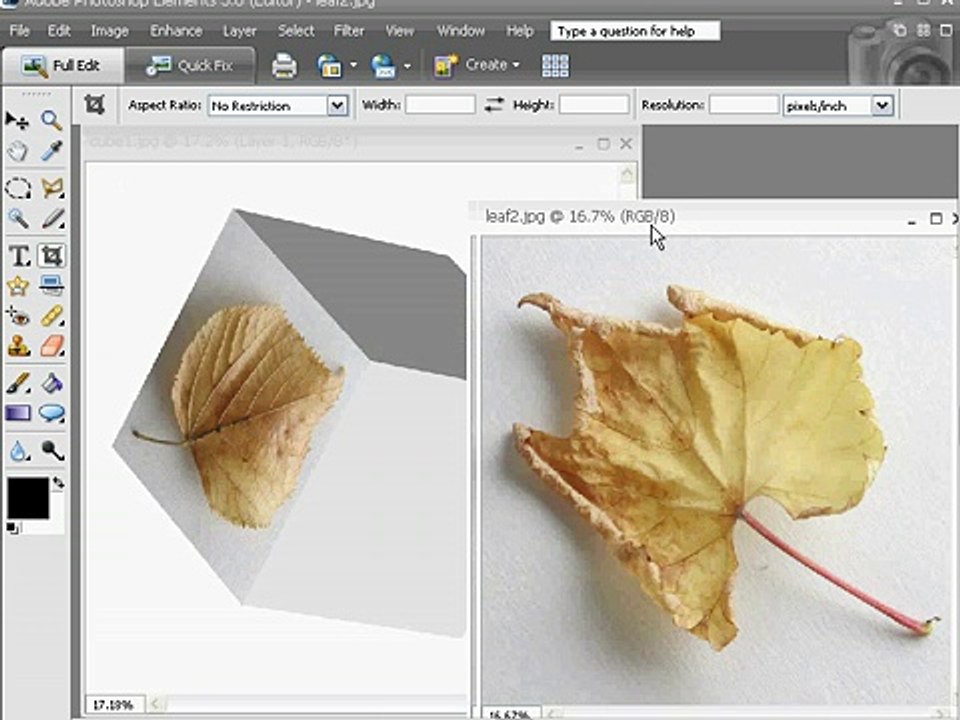Select the Selection Brush tool

pyautogui.click(x=52, y=218)
